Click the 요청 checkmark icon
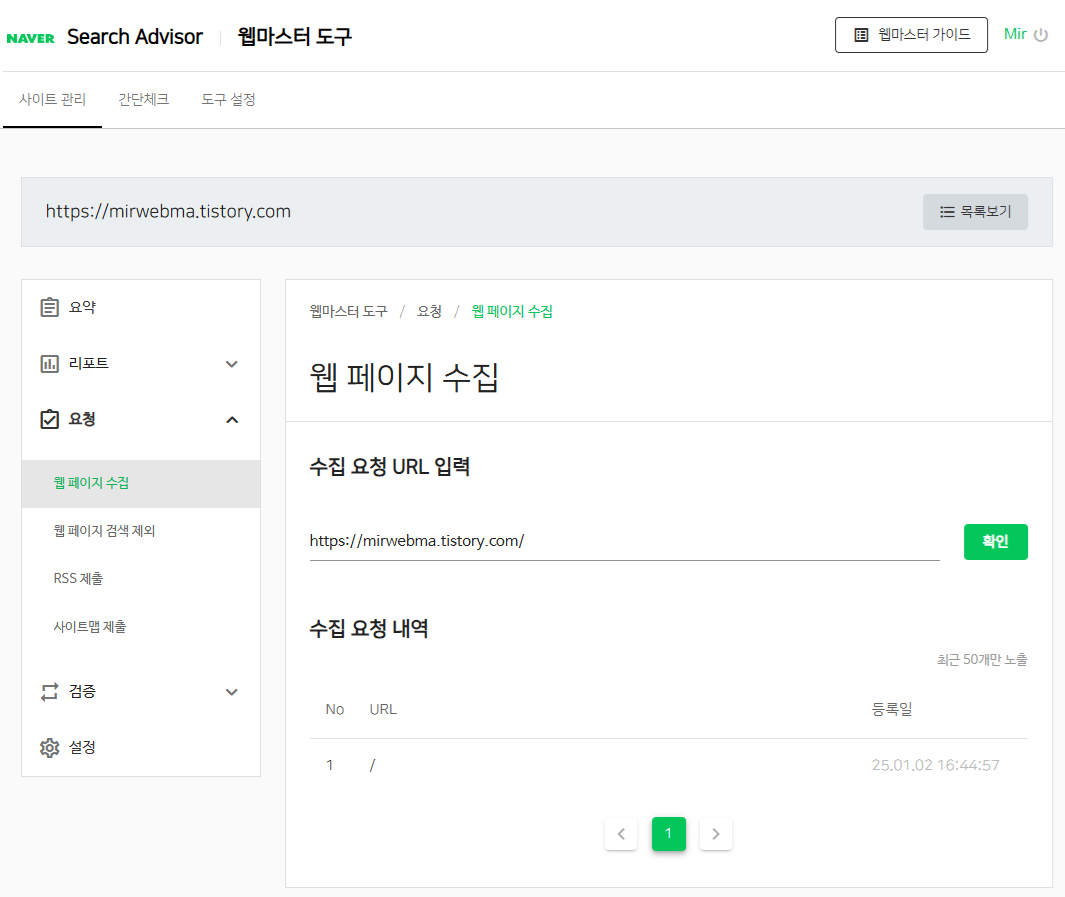The height and width of the screenshot is (897, 1065). point(50,419)
